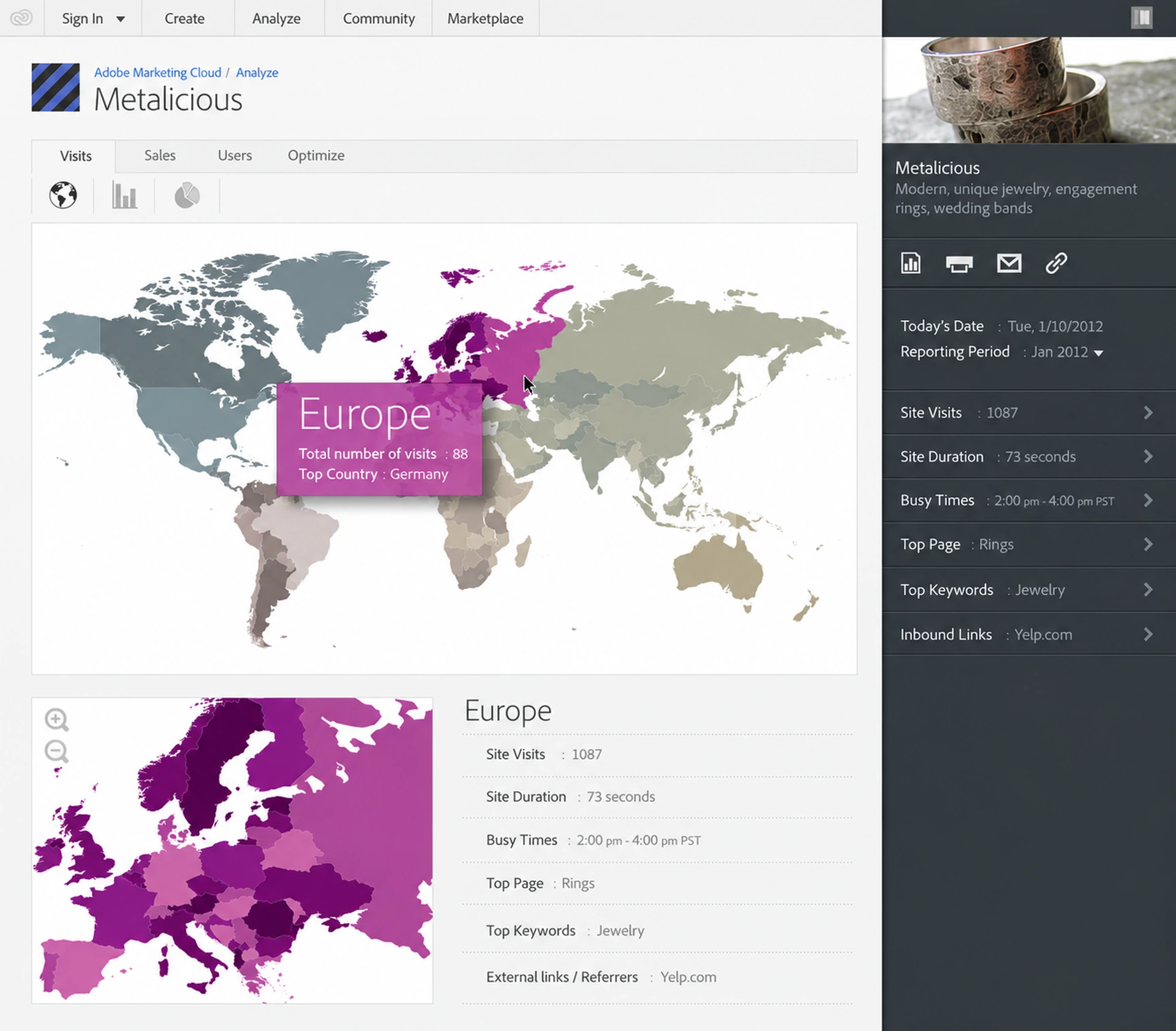Click the Creative Cloud logo icon

[21, 18]
